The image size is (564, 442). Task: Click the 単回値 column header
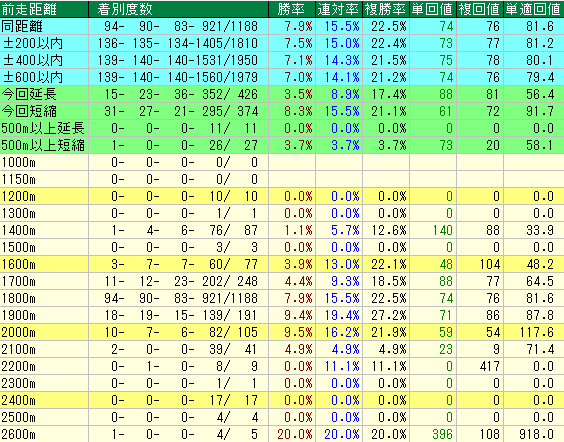click(x=433, y=9)
